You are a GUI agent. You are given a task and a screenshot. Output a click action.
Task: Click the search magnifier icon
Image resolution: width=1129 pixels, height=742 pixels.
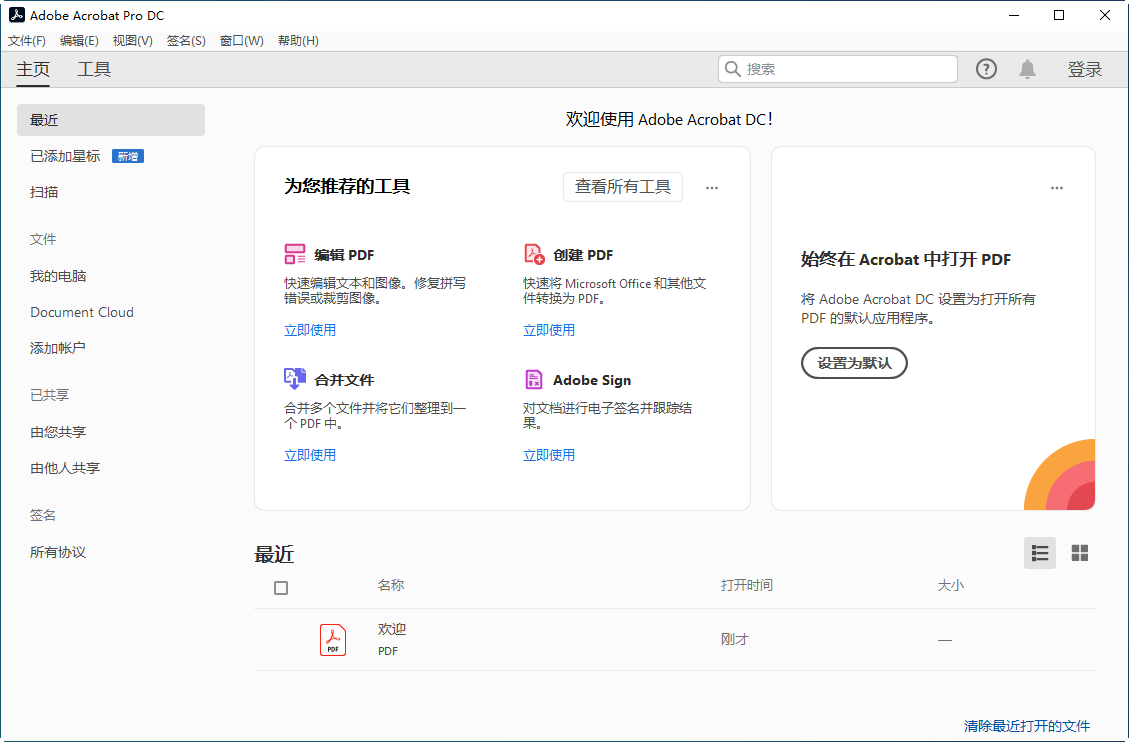733,68
